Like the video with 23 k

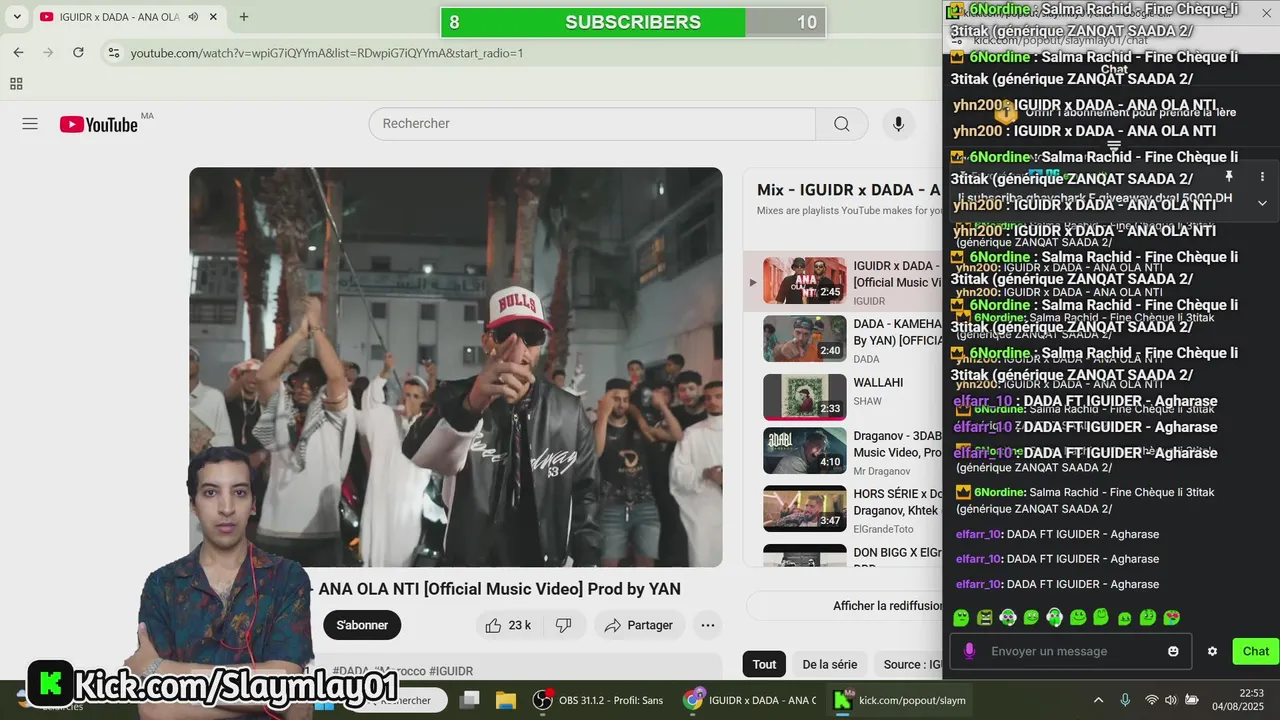pyautogui.click(x=508, y=625)
